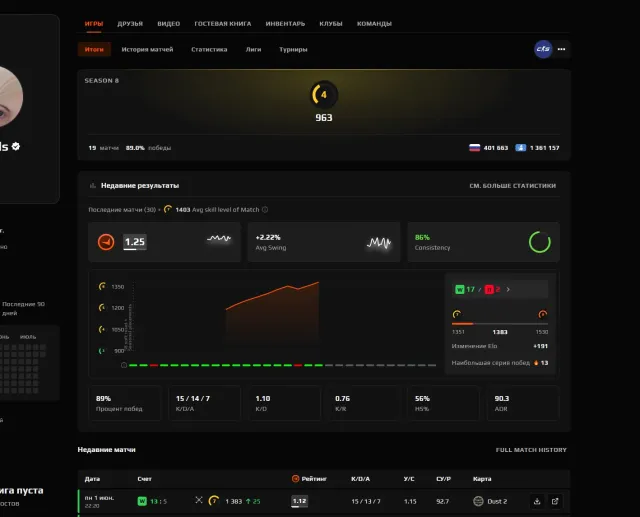The image size is (640, 517).
Task: Click the 56% HS% stat card
Action: pyautogui.click(x=443, y=403)
